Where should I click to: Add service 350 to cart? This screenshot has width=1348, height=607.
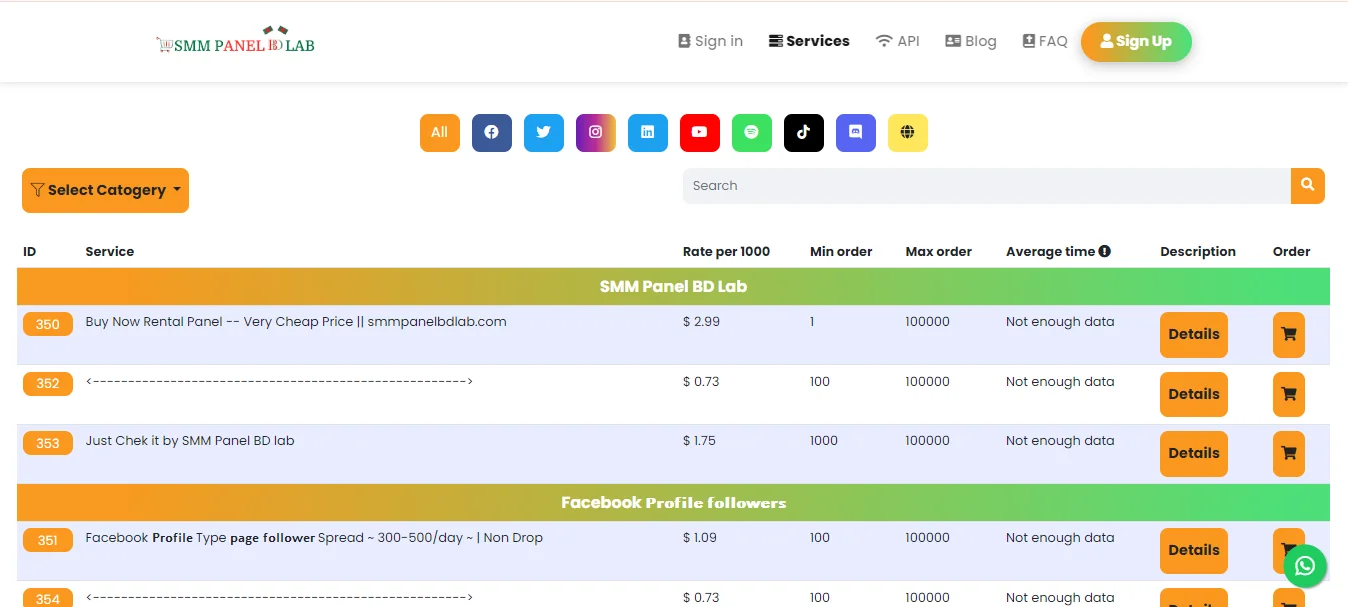tap(1288, 335)
